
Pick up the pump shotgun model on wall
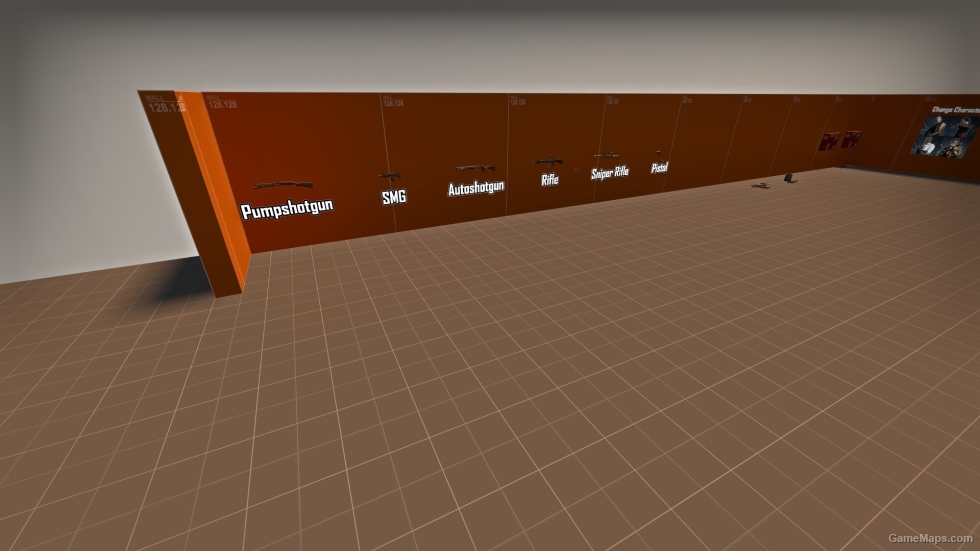click(x=284, y=184)
